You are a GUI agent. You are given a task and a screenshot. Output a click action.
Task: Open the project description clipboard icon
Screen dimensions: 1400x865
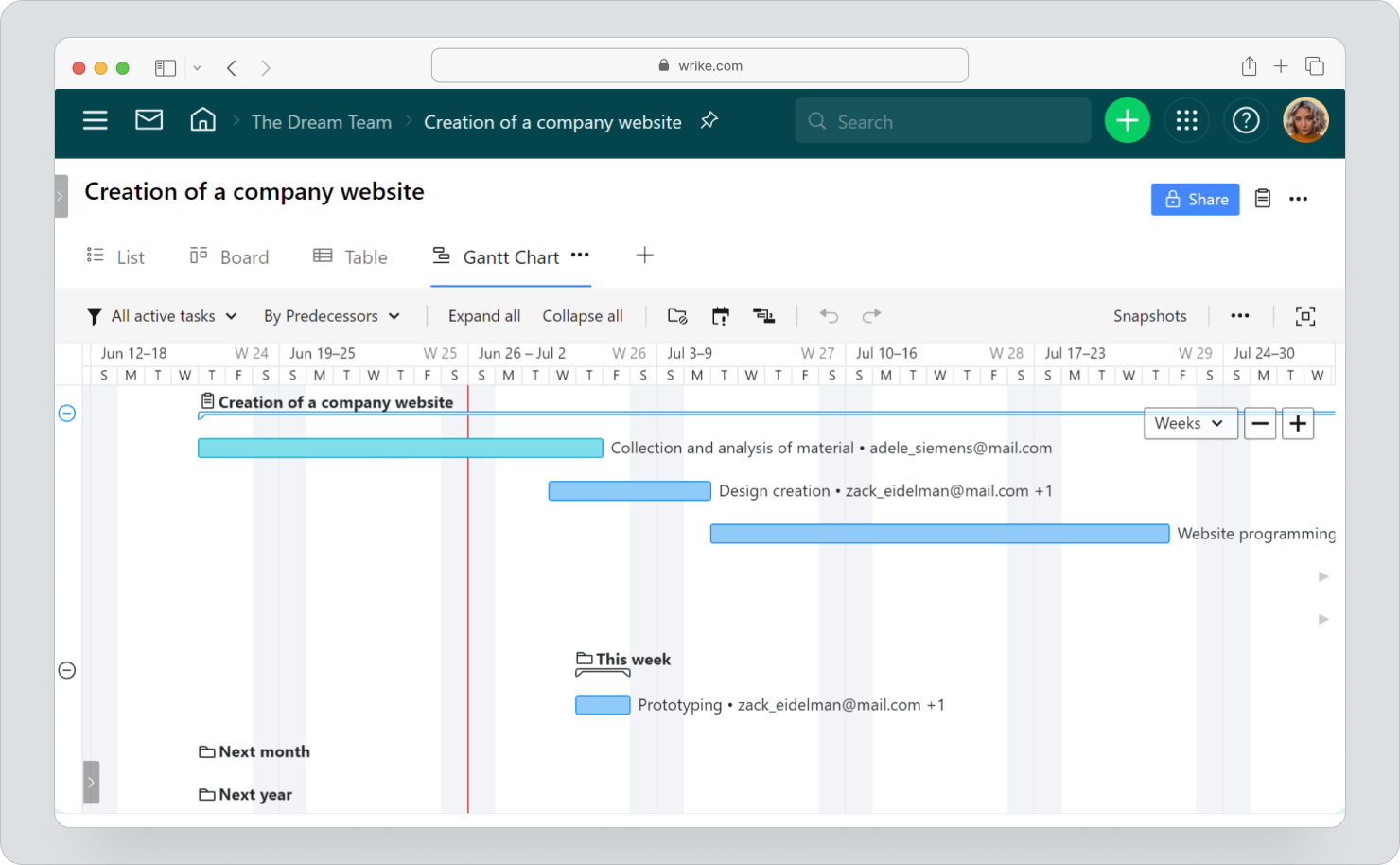click(x=1263, y=199)
